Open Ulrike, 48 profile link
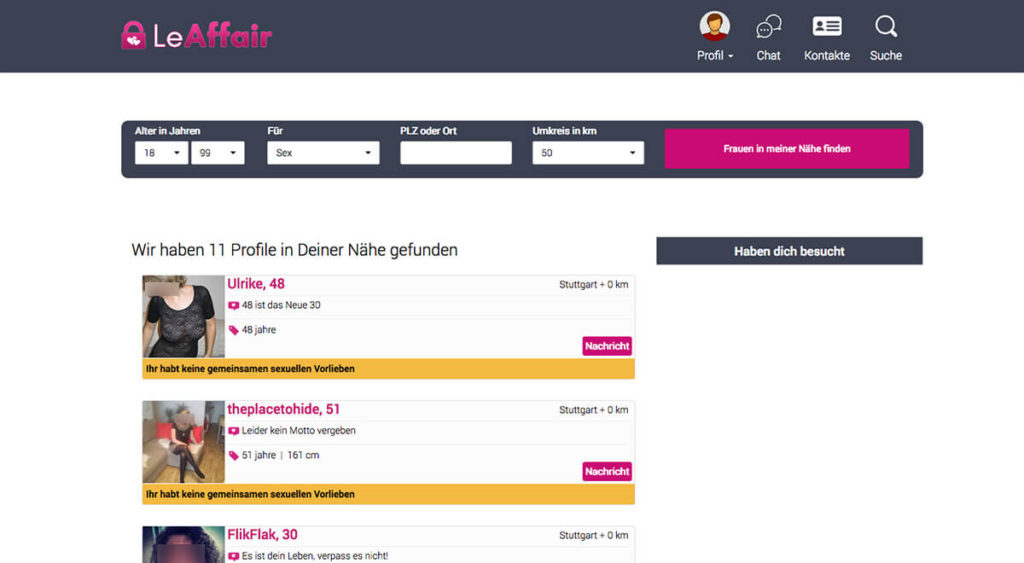Image resolution: width=1024 pixels, height=563 pixels. click(256, 284)
